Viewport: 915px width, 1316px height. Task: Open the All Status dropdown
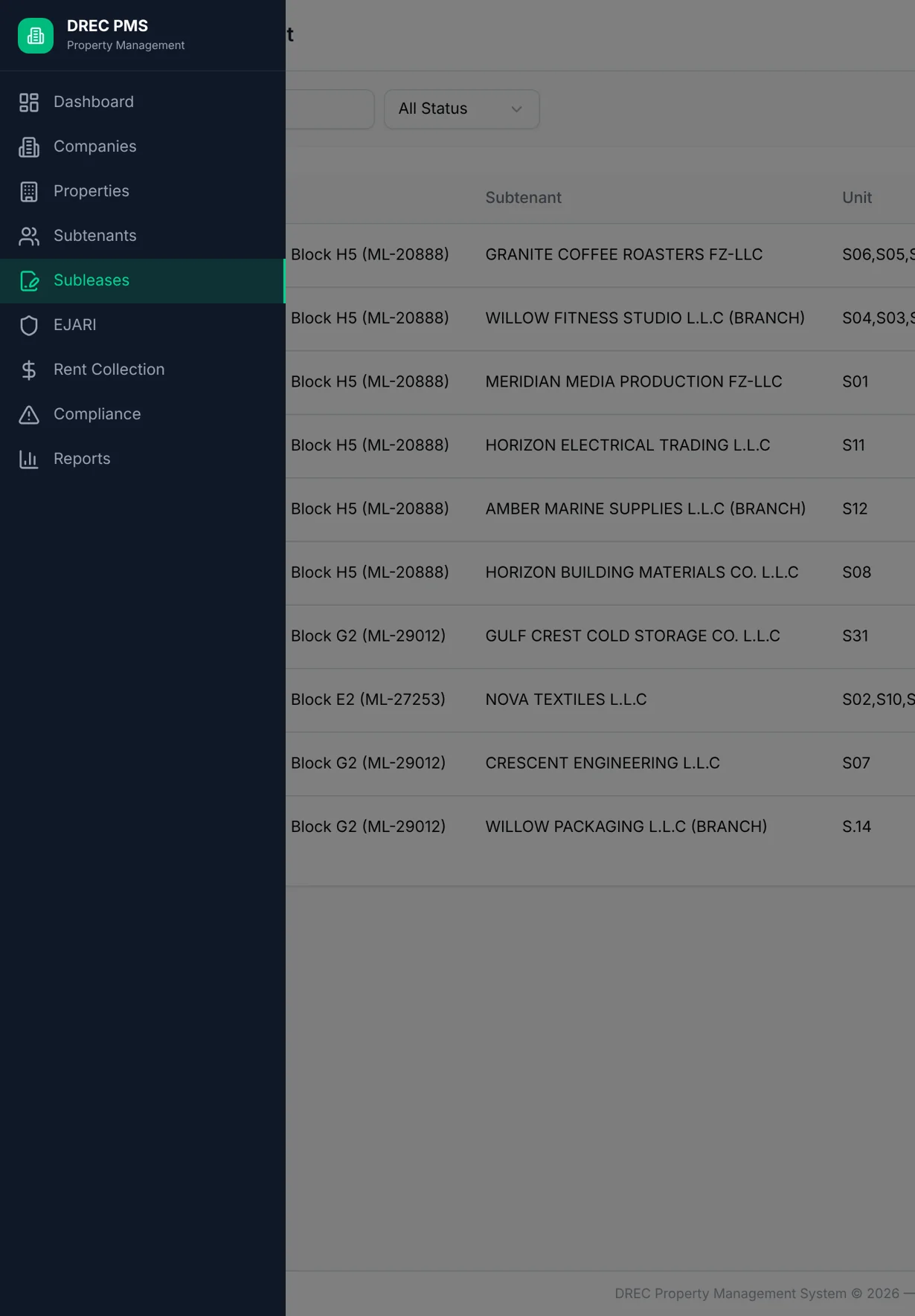point(462,109)
